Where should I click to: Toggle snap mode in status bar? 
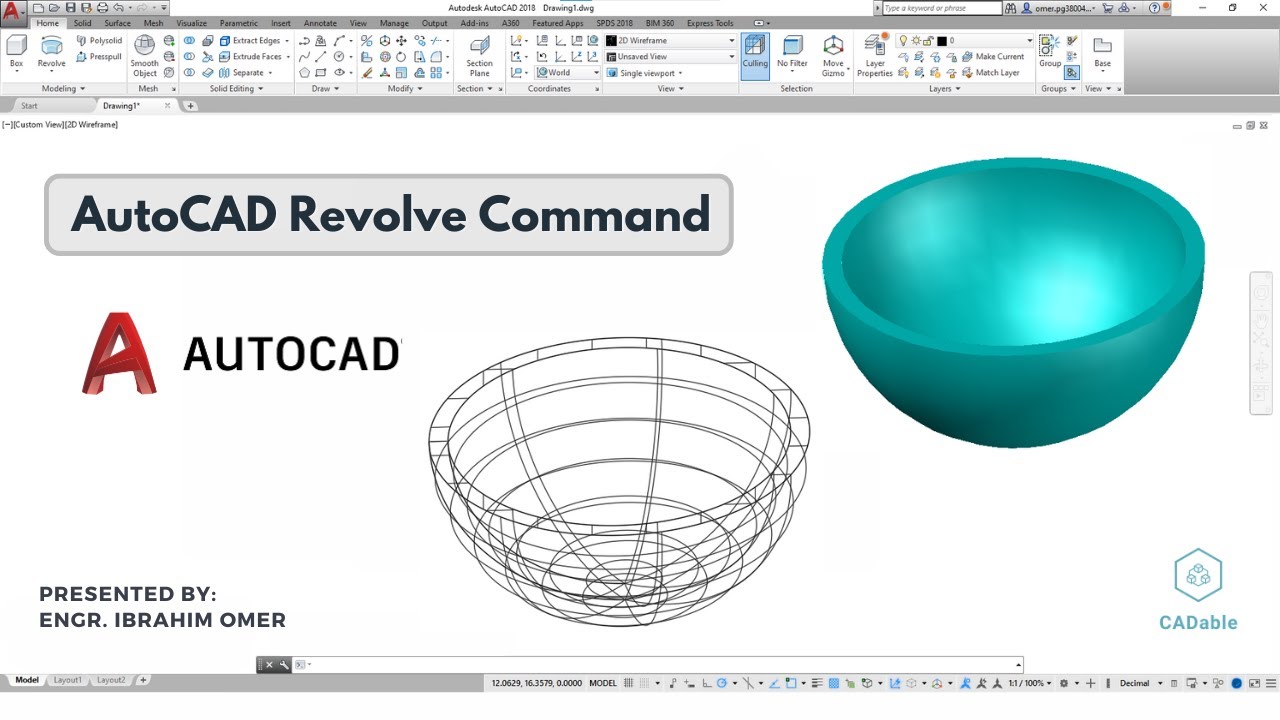click(645, 683)
